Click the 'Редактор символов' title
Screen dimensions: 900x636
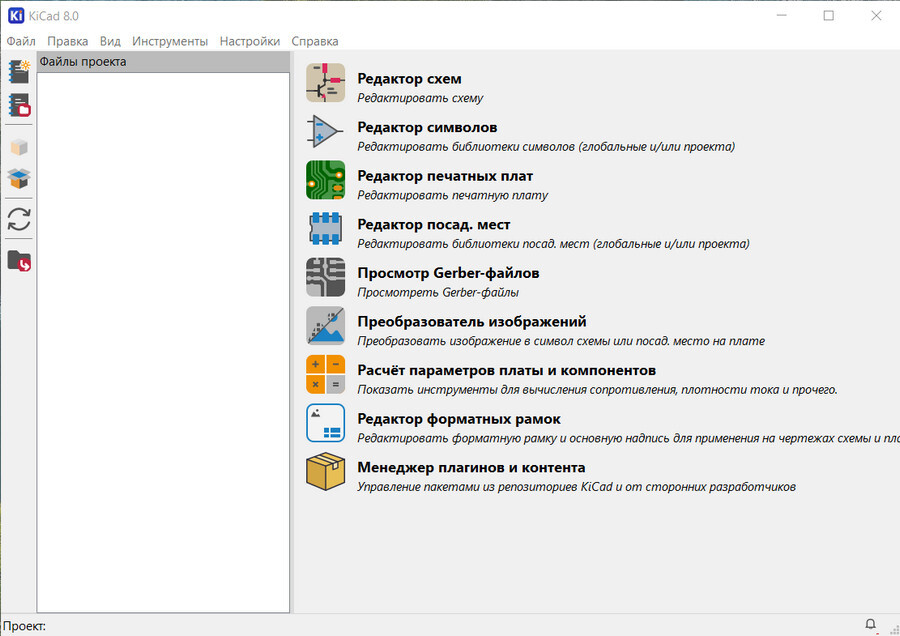[x=427, y=127]
